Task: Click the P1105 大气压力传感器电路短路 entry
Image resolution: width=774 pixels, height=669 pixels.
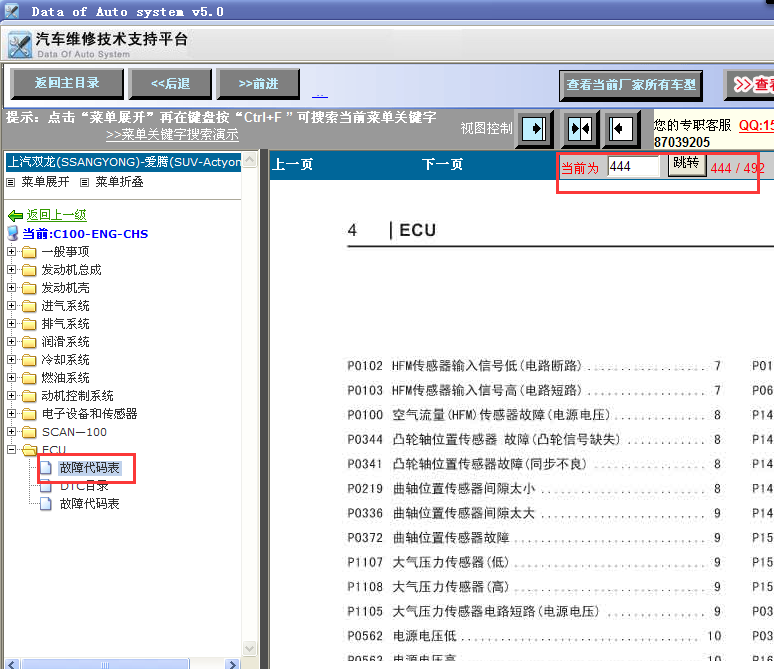Action: point(534,612)
